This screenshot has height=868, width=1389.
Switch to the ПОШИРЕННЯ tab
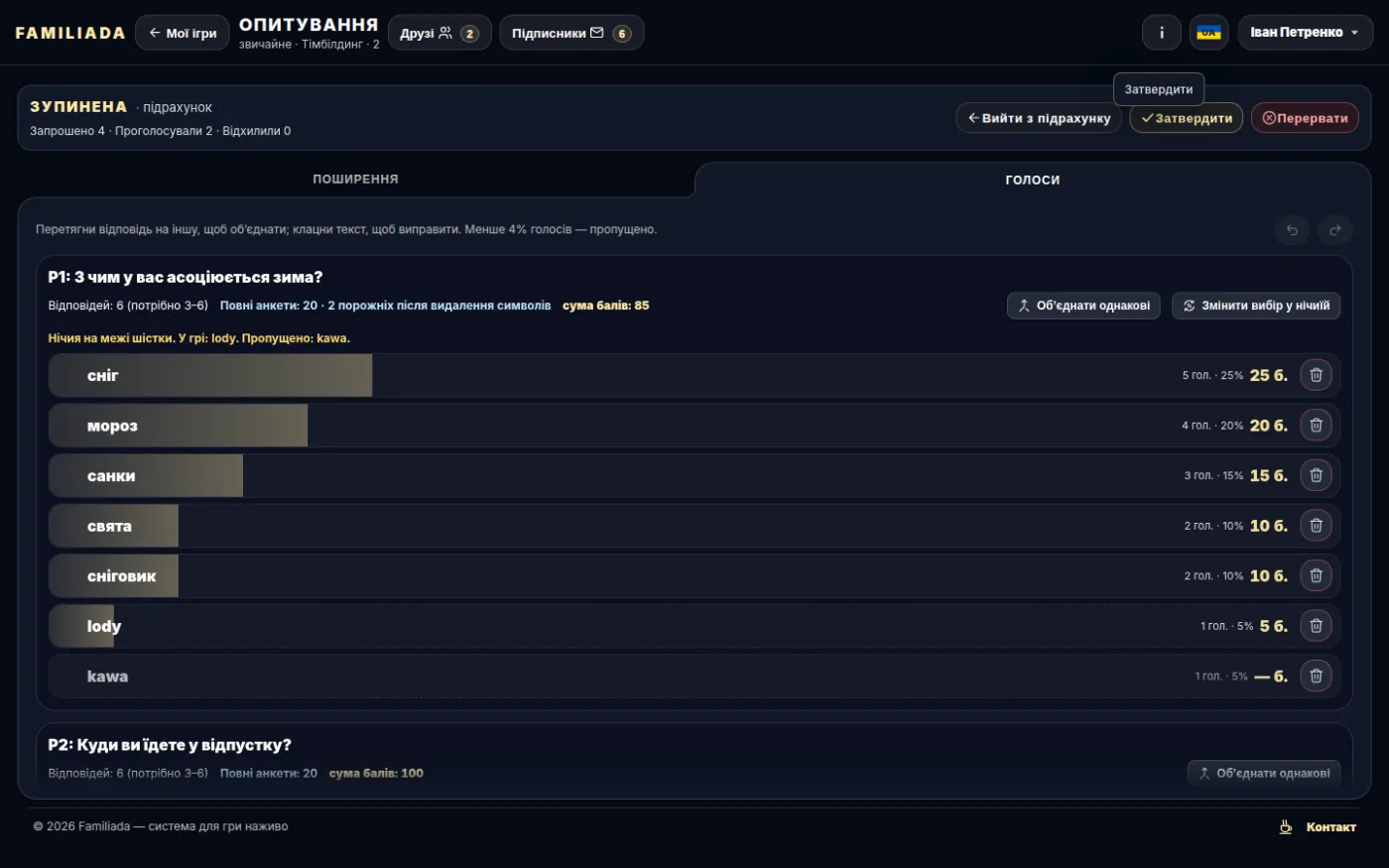pyautogui.click(x=355, y=180)
